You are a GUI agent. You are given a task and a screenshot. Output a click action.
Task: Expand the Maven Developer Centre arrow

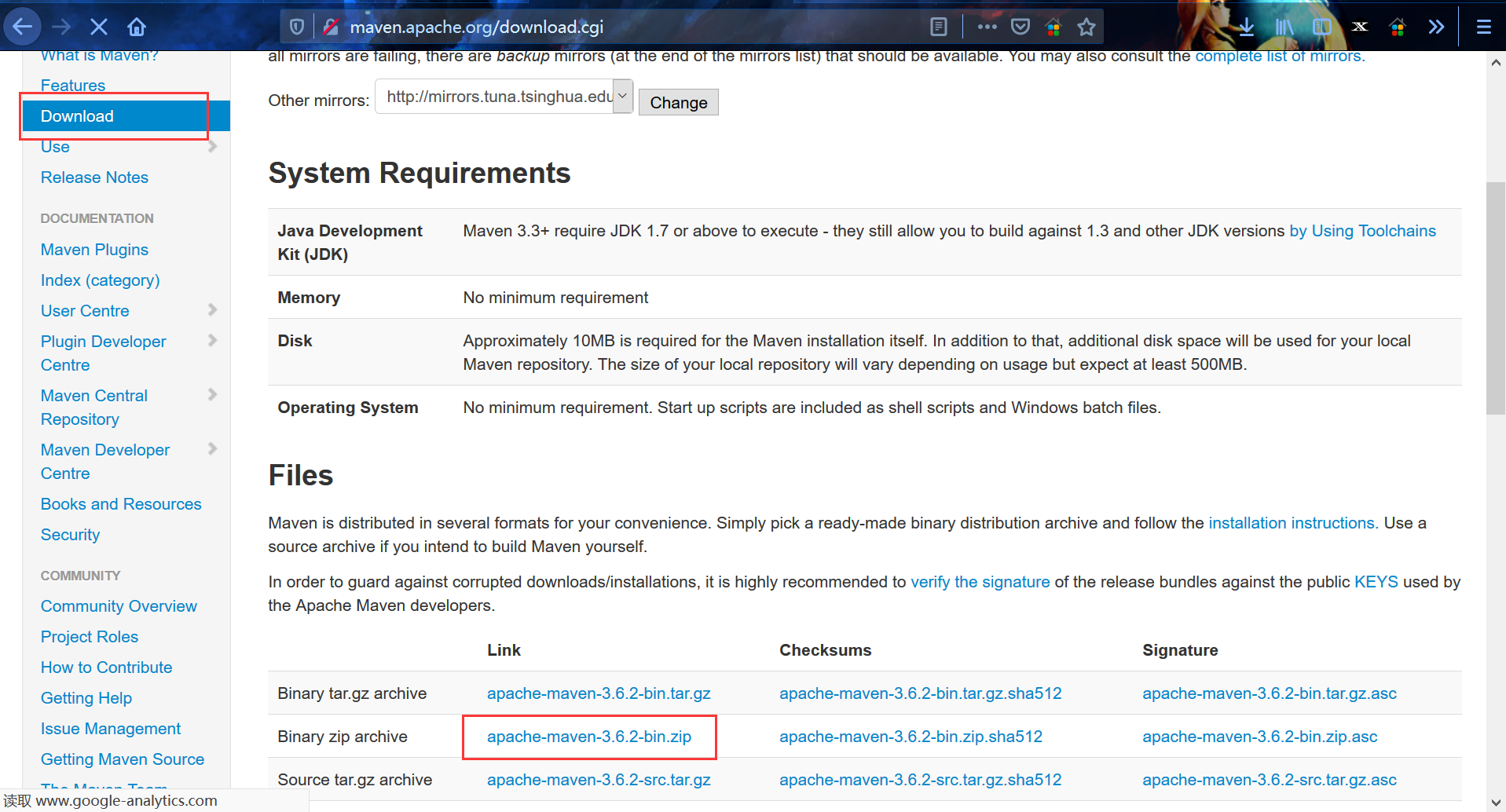(x=212, y=448)
